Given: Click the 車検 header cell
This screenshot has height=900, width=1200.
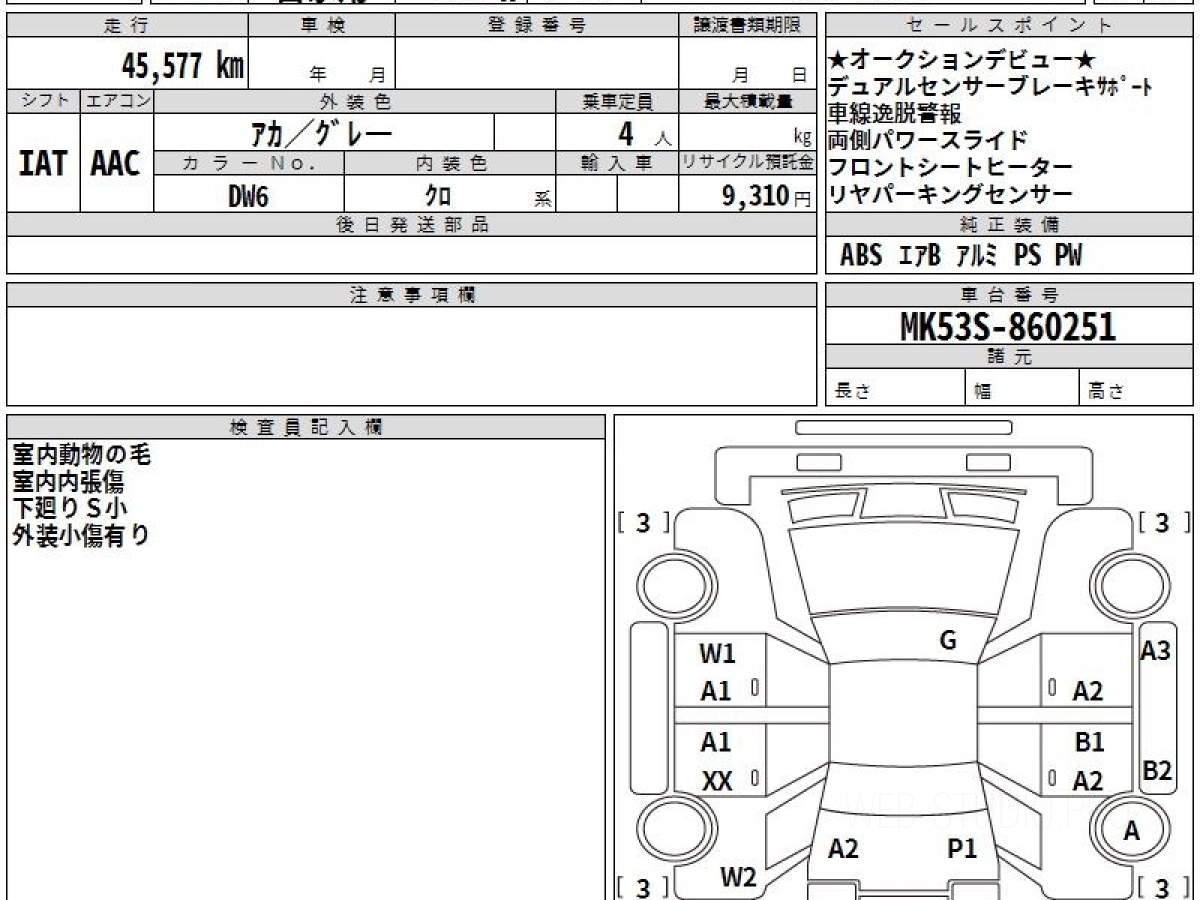Looking at the screenshot, I should coord(322,26).
